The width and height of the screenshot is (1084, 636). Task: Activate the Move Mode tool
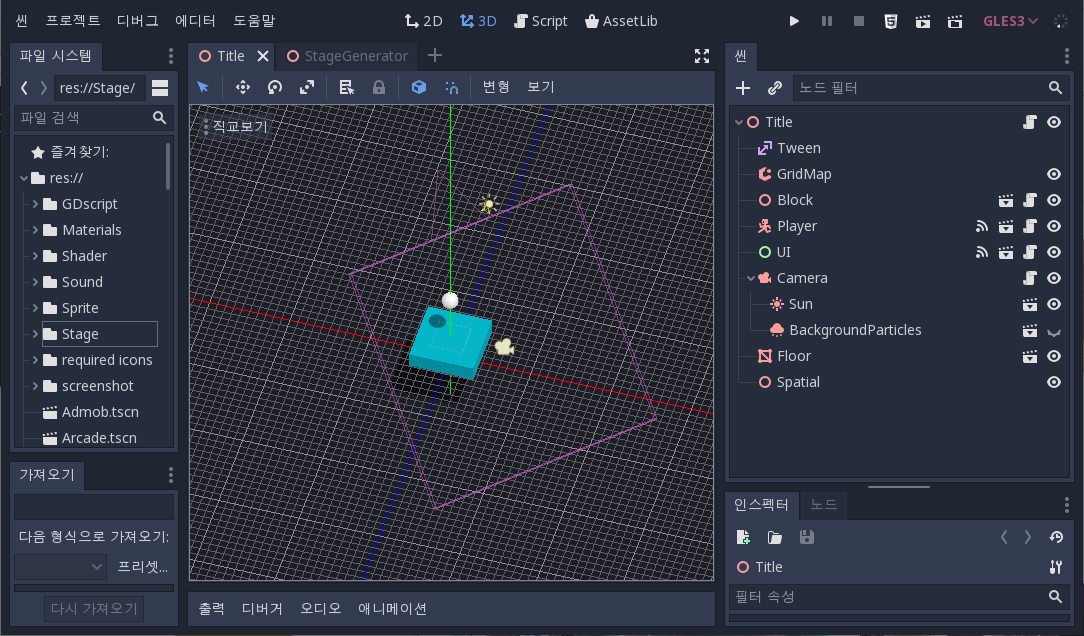(243, 87)
